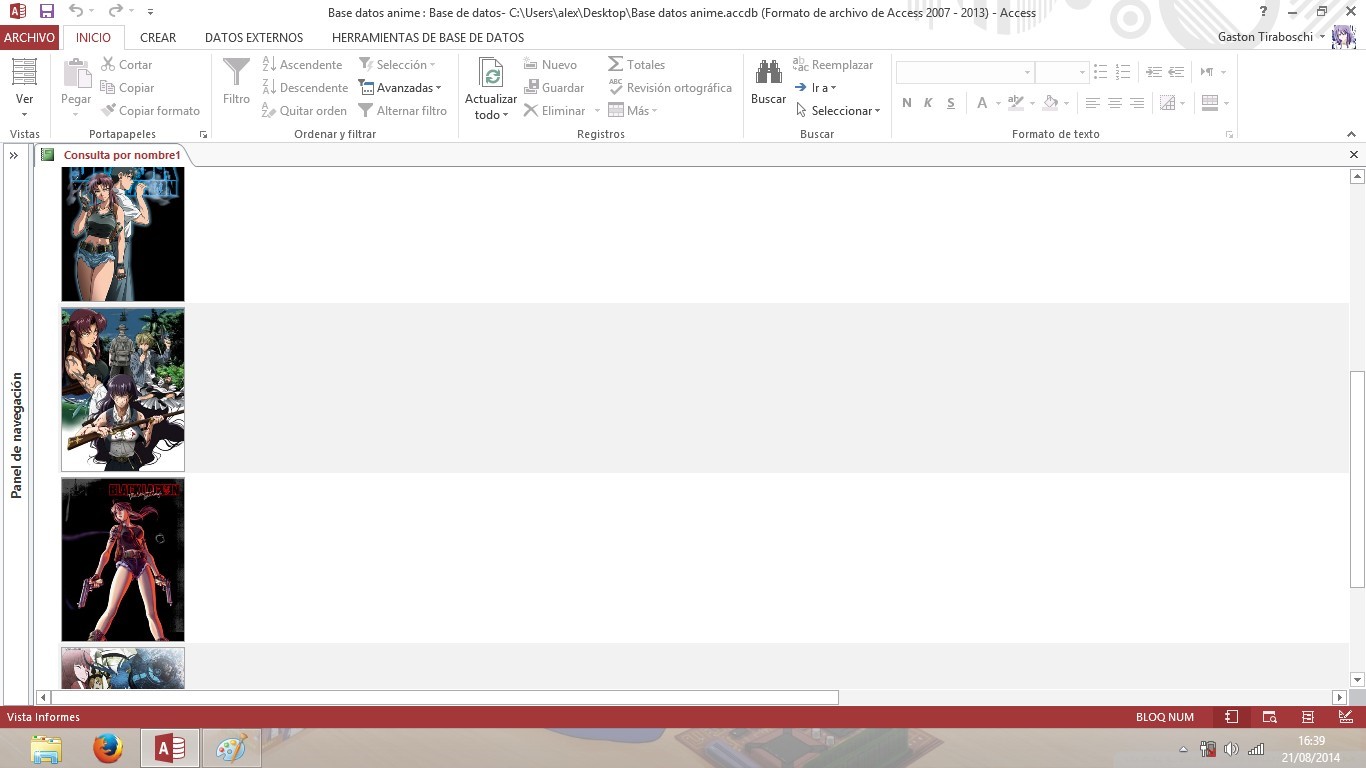Switch to Layout view in status bar
The width and height of the screenshot is (1366, 768).
[x=1307, y=717]
